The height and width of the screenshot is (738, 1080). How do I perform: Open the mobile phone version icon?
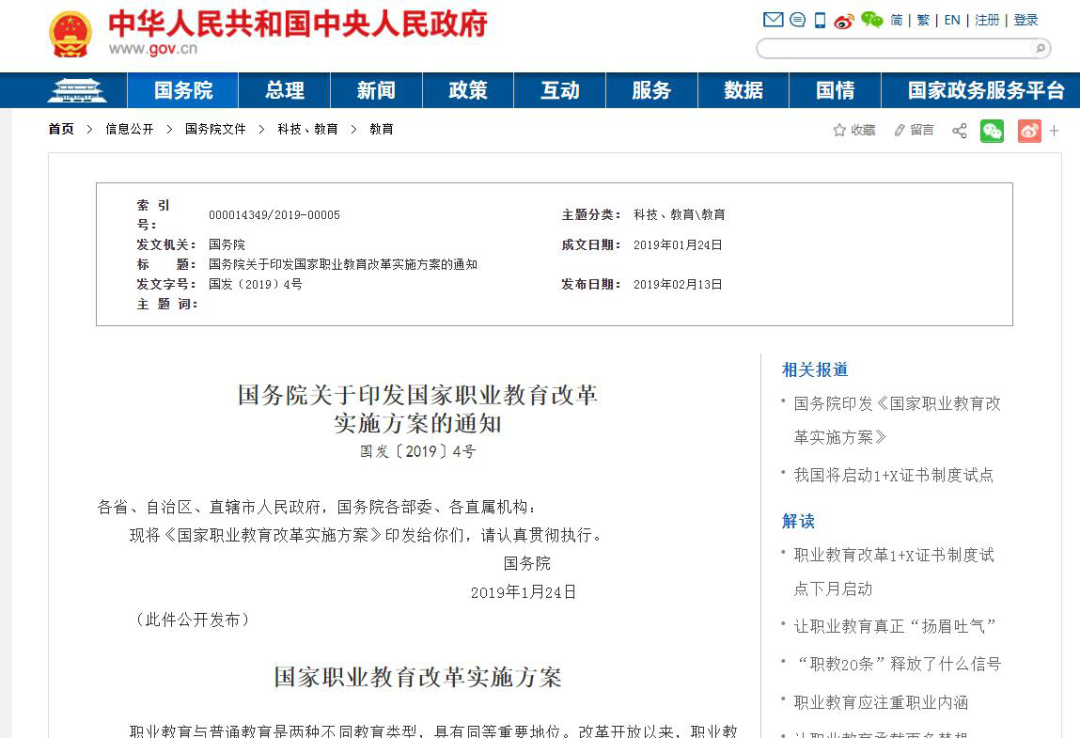[820, 20]
